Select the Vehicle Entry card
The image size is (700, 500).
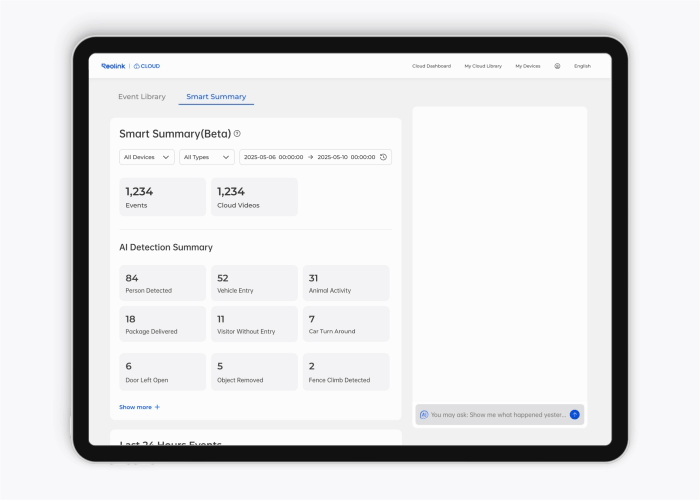pos(254,283)
